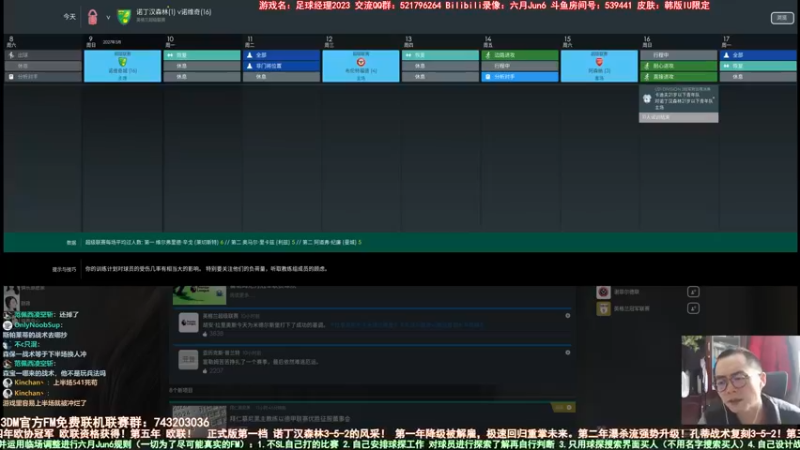The height and width of the screenshot is (450, 800).
Task: Click the red club shirt icon at top
Action: tap(92, 17)
